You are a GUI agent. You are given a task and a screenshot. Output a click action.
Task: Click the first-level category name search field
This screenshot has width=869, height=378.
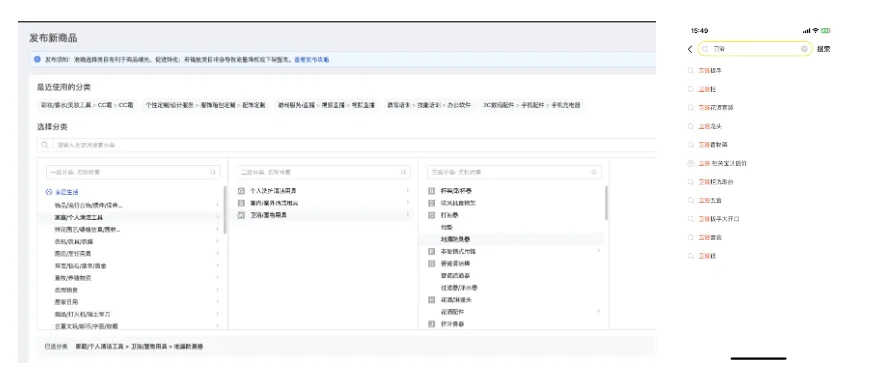tap(133, 172)
